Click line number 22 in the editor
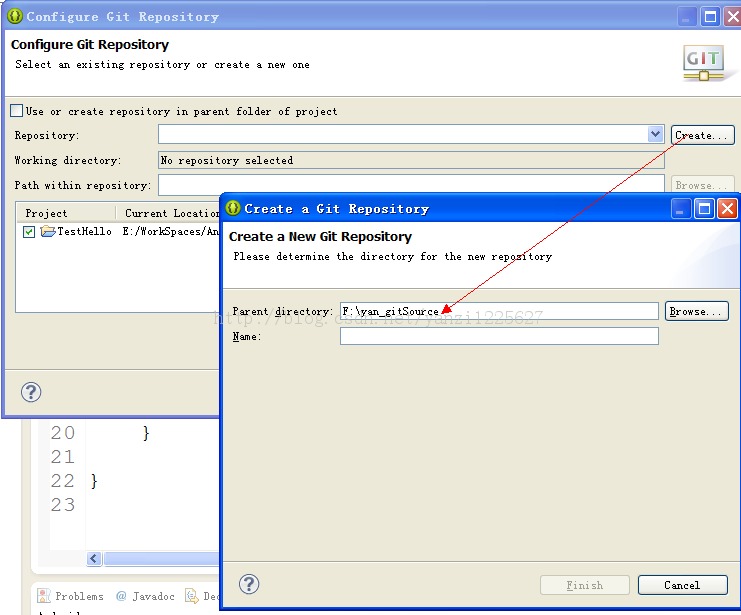741x615 pixels. tap(63, 481)
